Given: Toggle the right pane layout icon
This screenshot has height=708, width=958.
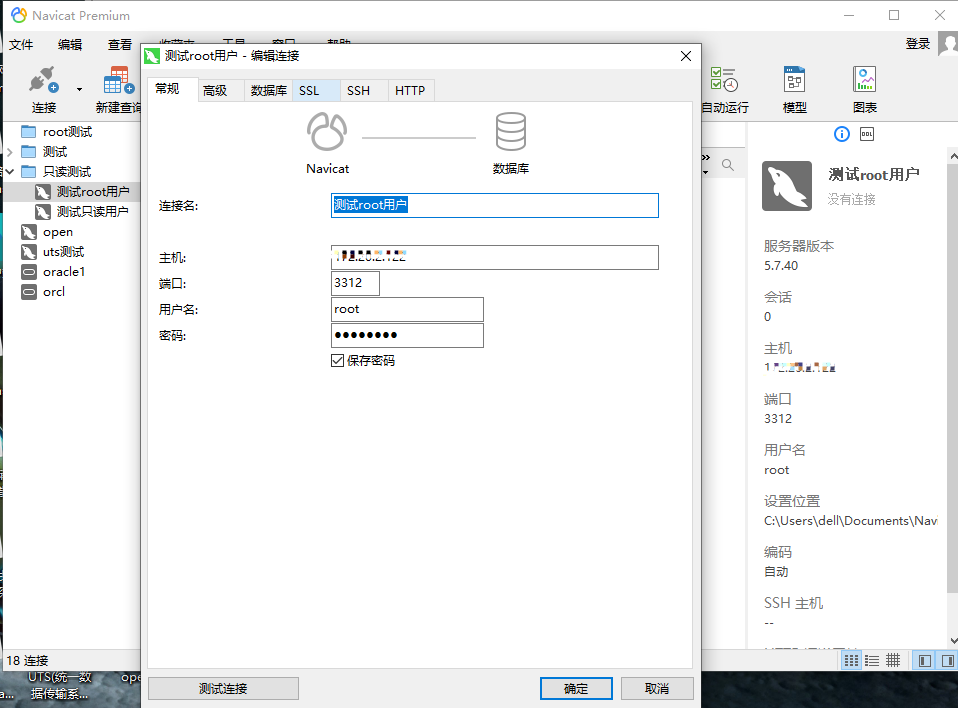Looking at the screenshot, I should 948,660.
